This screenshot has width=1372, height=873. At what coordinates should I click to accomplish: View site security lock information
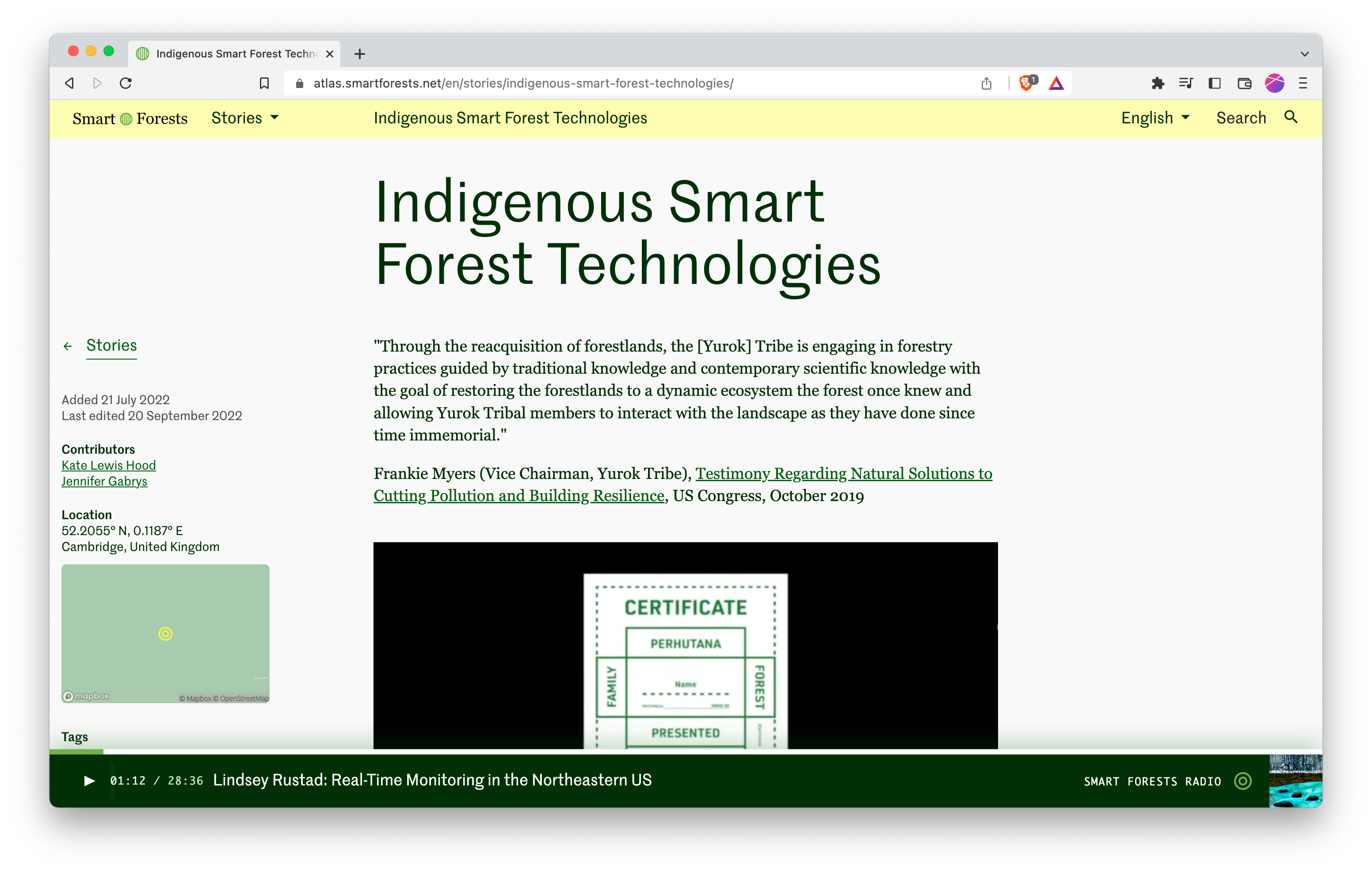[299, 83]
